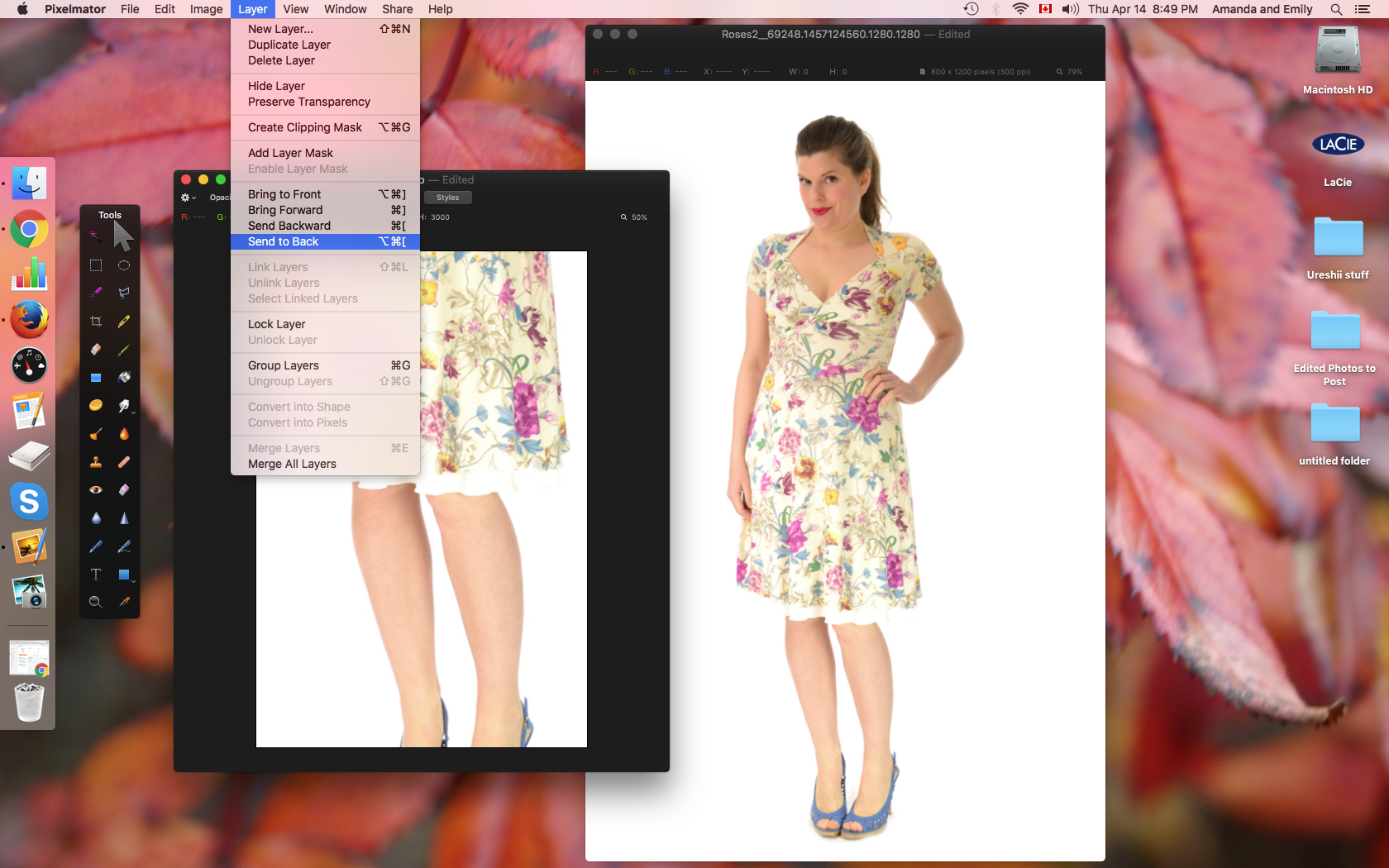Open the gear dropdown in back window
Viewport: 1389px width, 868px height.
(188, 198)
